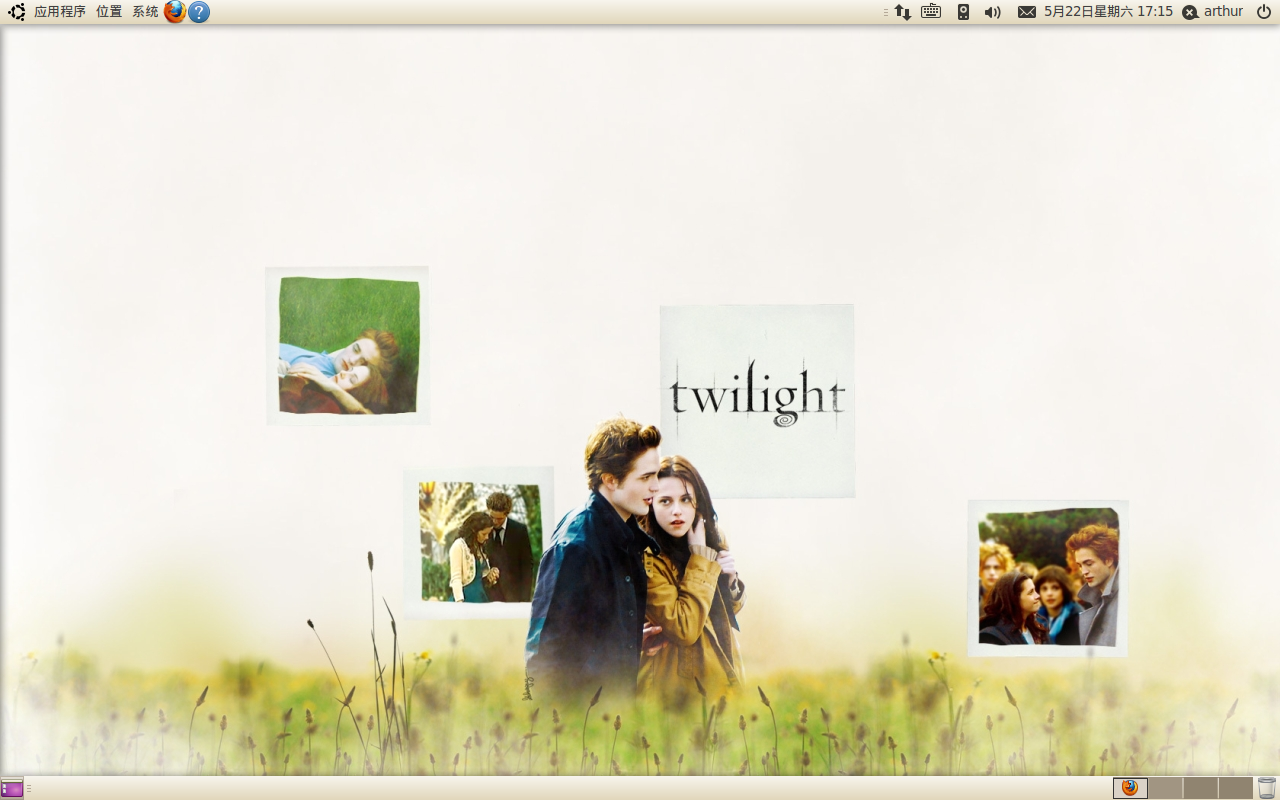Open the 应用程序 applications menu

coord(60,12)
